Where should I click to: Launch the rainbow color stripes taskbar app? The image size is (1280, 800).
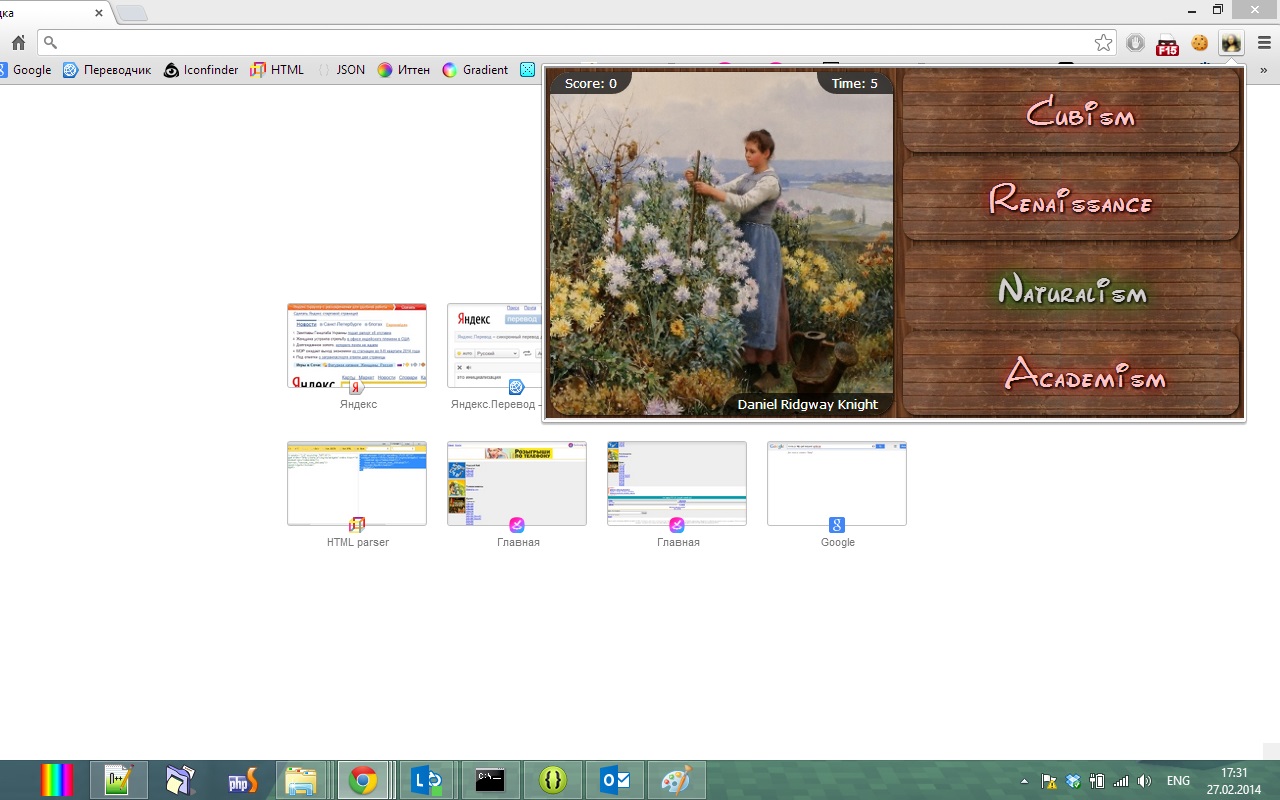57,780
